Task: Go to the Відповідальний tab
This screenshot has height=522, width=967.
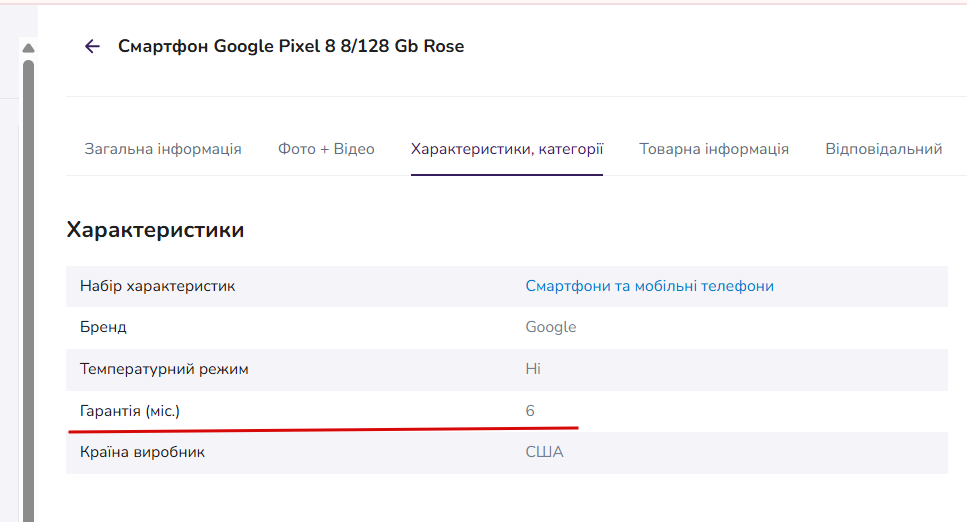Action: point(884,149)
